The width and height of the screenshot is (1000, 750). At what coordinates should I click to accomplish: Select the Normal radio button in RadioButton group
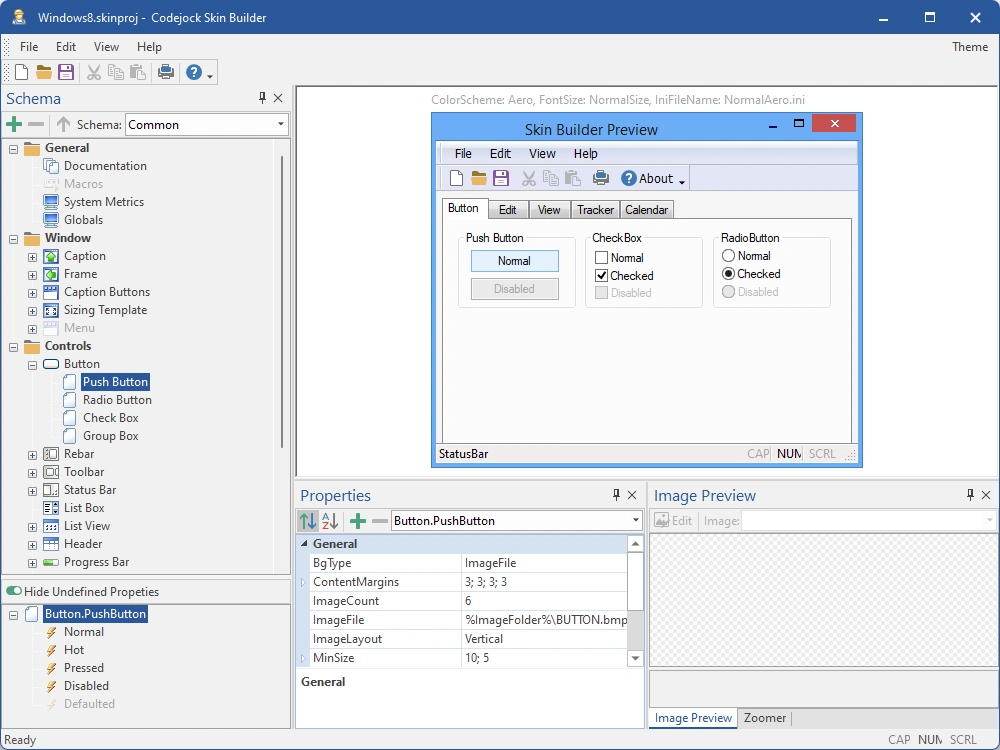pos(728,256)
